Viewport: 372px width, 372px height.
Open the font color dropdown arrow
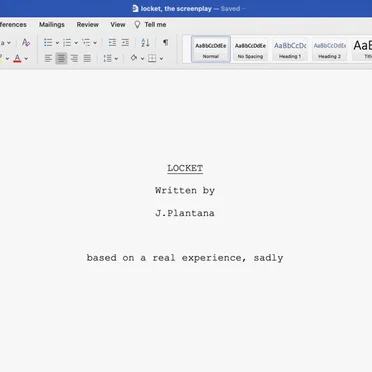26,59
